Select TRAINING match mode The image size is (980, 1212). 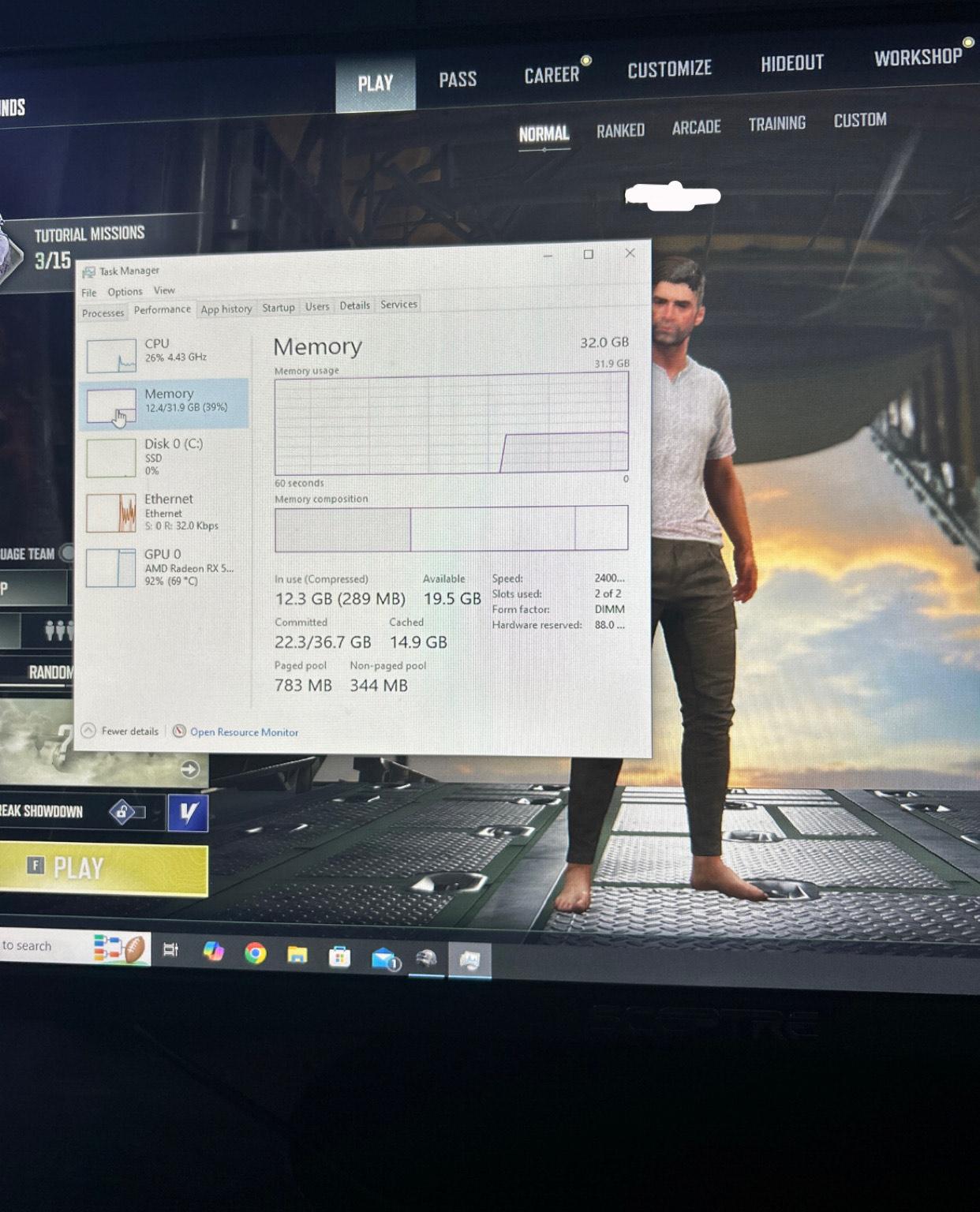[x=776, y=124]
